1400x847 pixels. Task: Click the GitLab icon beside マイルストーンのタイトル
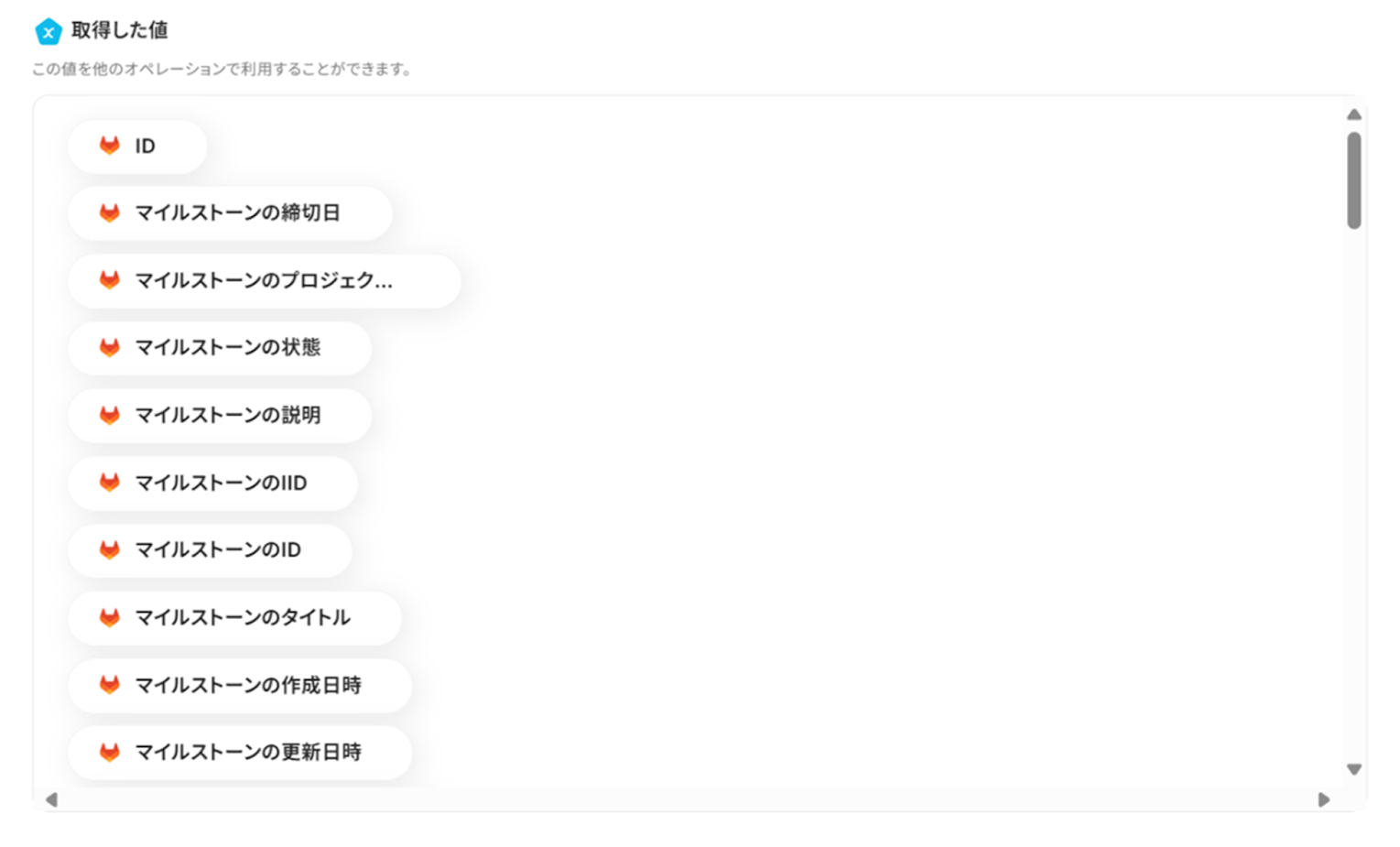coord(110,617)
